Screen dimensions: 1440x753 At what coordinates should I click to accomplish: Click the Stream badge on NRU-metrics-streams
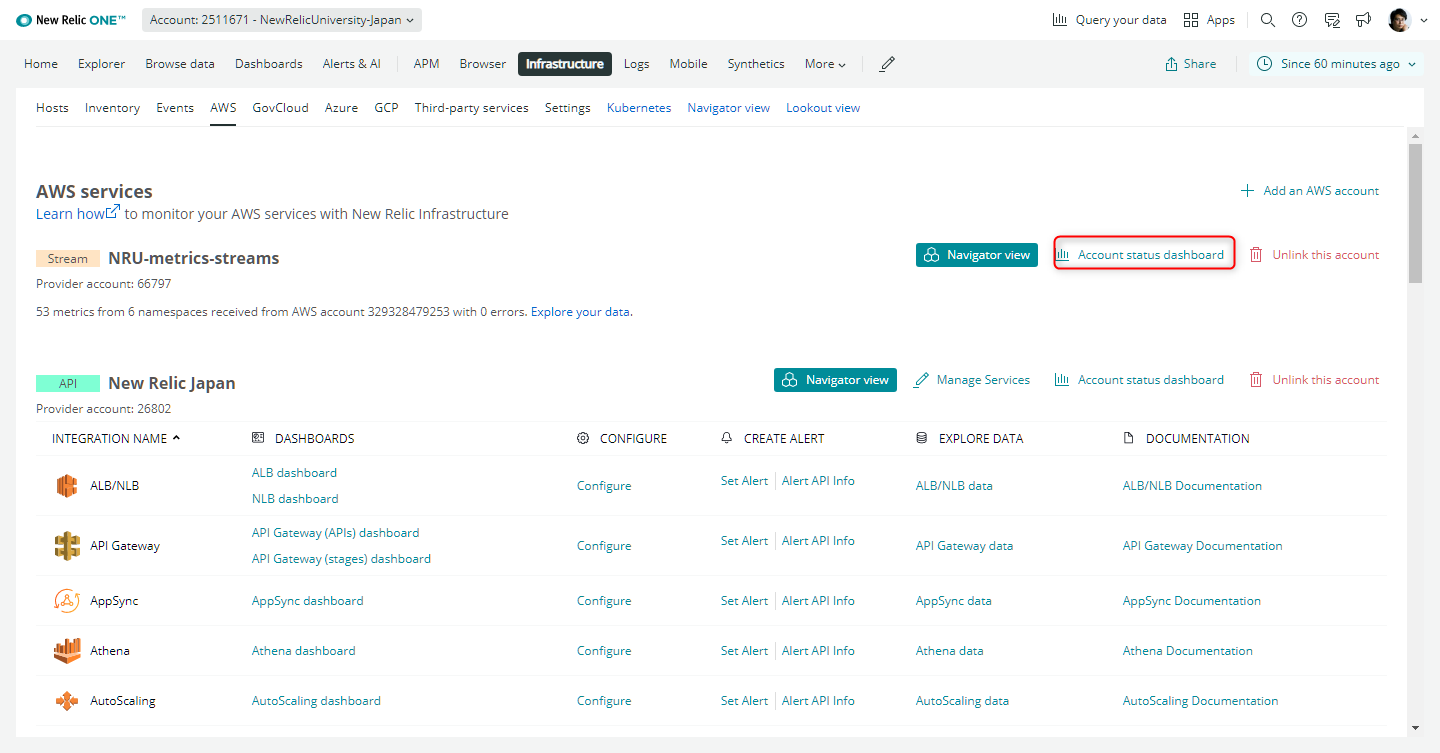click(68, 259)
